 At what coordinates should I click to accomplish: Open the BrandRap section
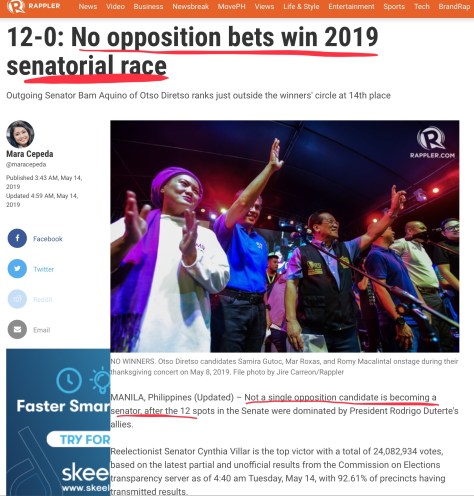(x=454, y=6)
